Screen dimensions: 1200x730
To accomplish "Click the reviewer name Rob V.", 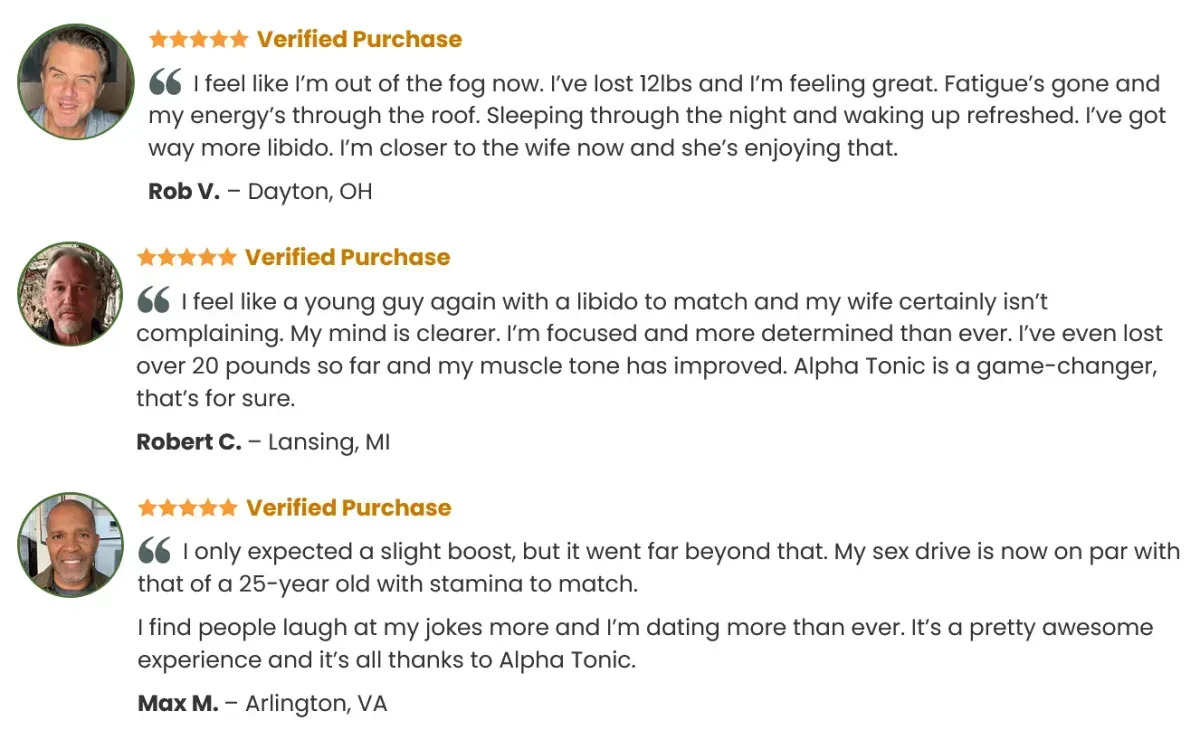I will point(183,191).
